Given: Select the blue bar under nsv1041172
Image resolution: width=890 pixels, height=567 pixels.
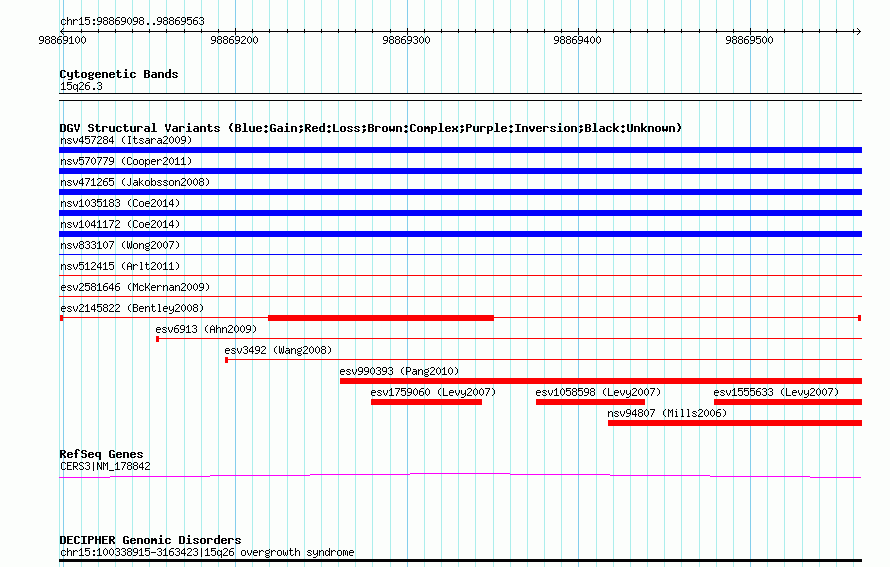Looking at the screenshot, I should tap(460, 234).
